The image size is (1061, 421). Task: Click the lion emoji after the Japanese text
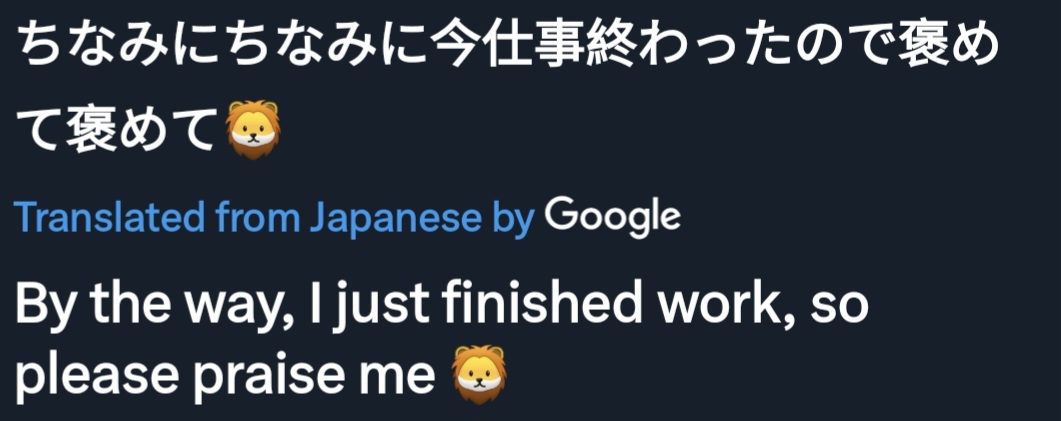[253, 129]
